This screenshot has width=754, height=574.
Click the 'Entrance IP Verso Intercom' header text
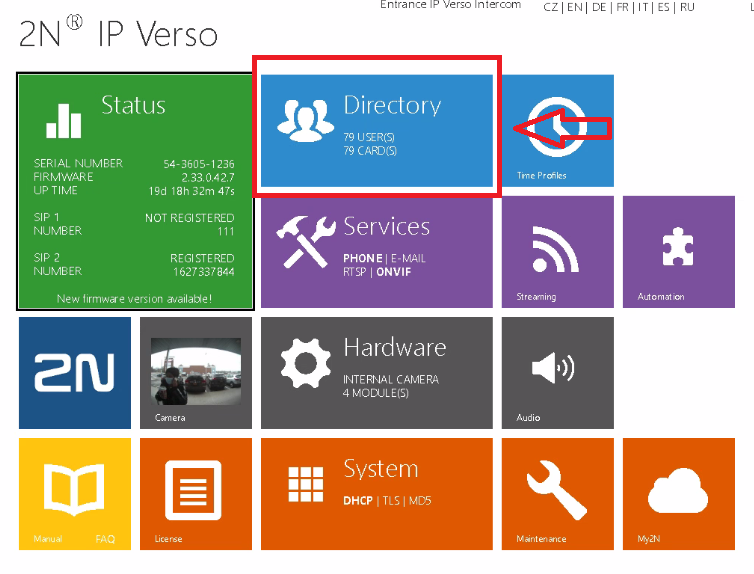pos(451,5)
